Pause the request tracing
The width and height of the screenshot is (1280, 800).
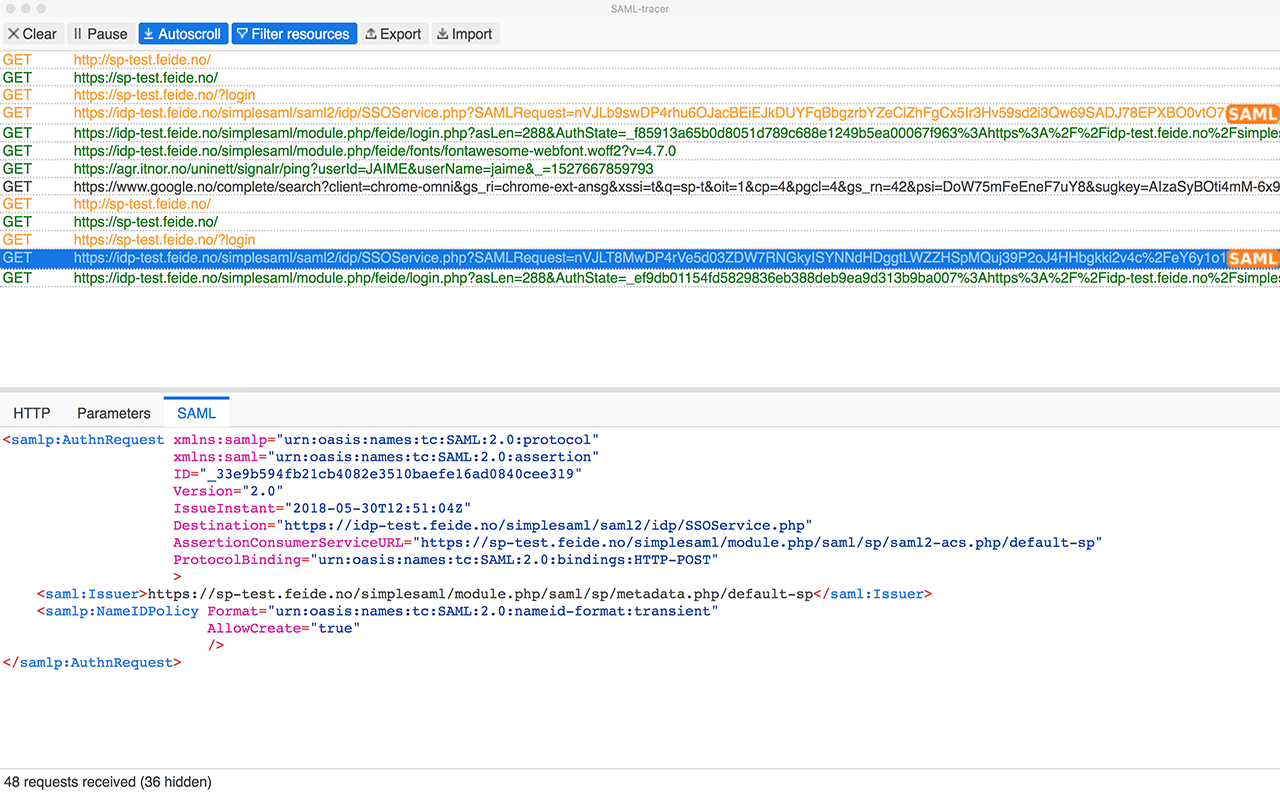[101, 34]
